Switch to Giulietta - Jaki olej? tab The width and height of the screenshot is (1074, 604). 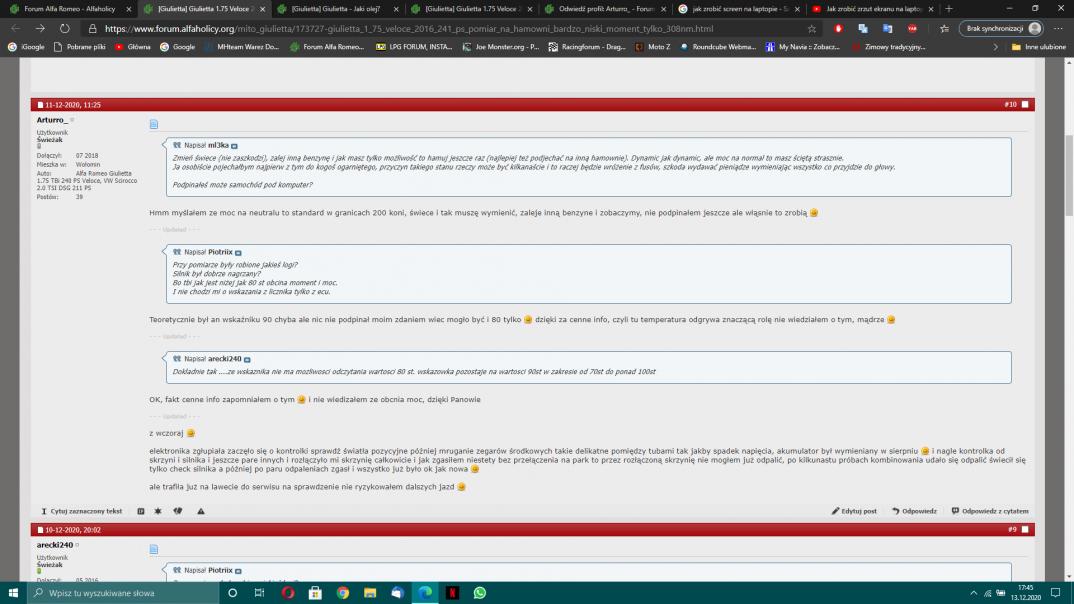click(338, 9)
